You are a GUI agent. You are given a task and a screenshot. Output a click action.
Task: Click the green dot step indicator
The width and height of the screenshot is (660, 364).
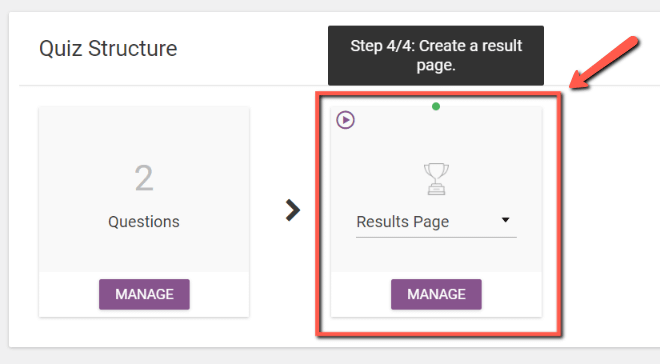(436, 106)
